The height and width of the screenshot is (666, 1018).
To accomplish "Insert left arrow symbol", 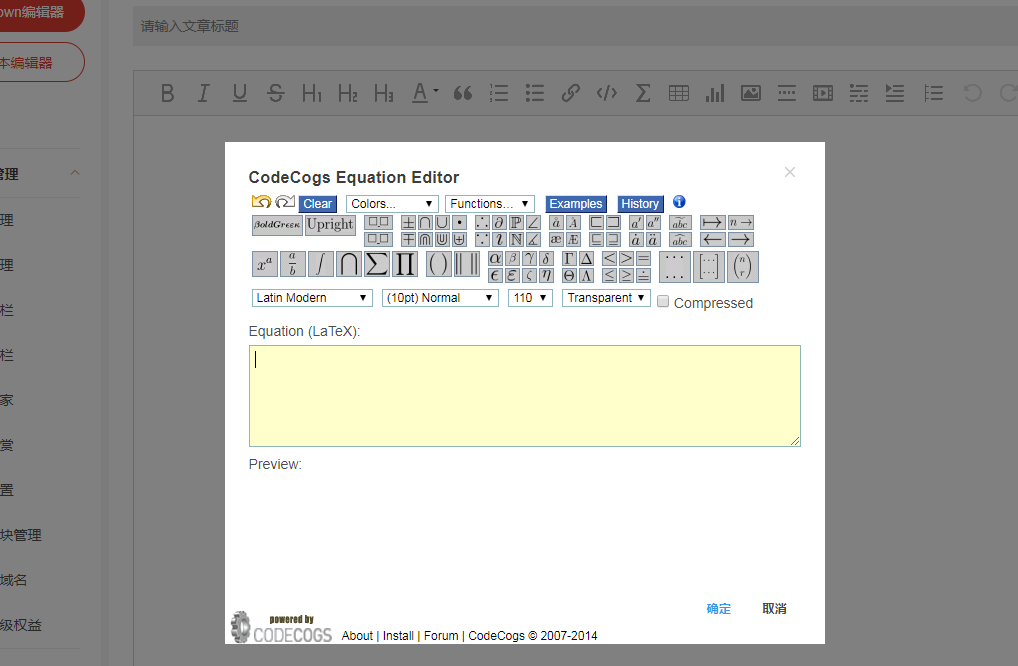I will [x=712, y=240].
